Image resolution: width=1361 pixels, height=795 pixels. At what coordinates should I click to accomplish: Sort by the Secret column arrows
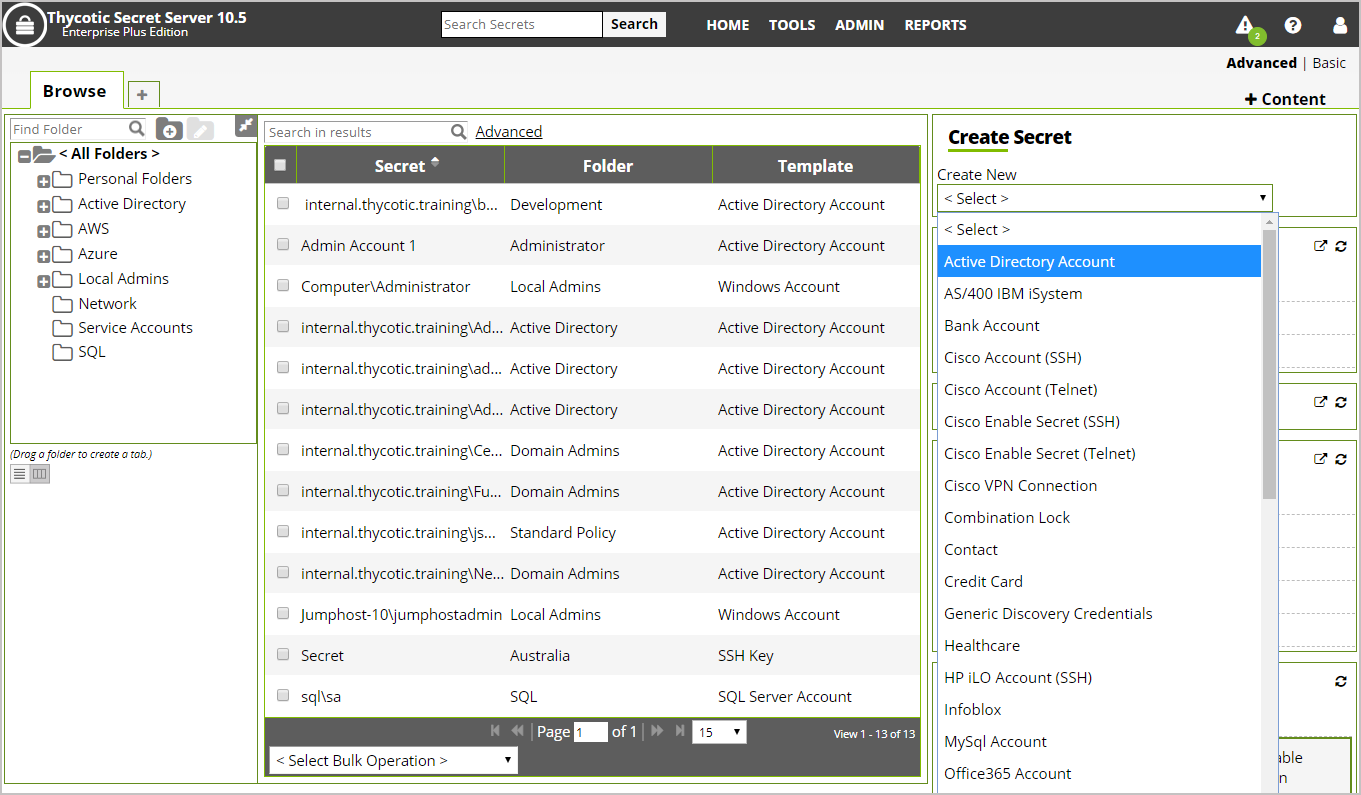coord(435,163)
